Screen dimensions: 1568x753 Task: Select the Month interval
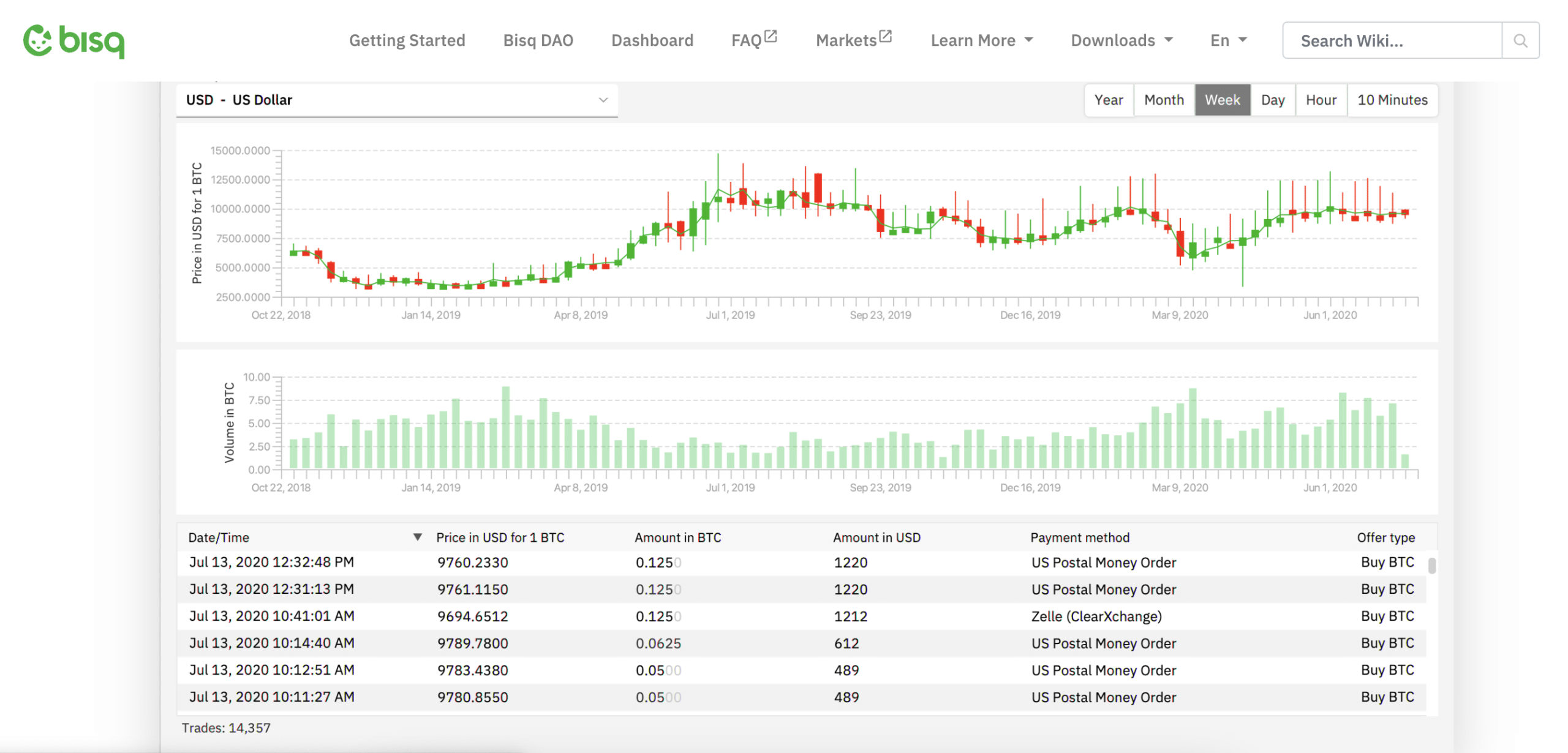(x=1163, y=100)
